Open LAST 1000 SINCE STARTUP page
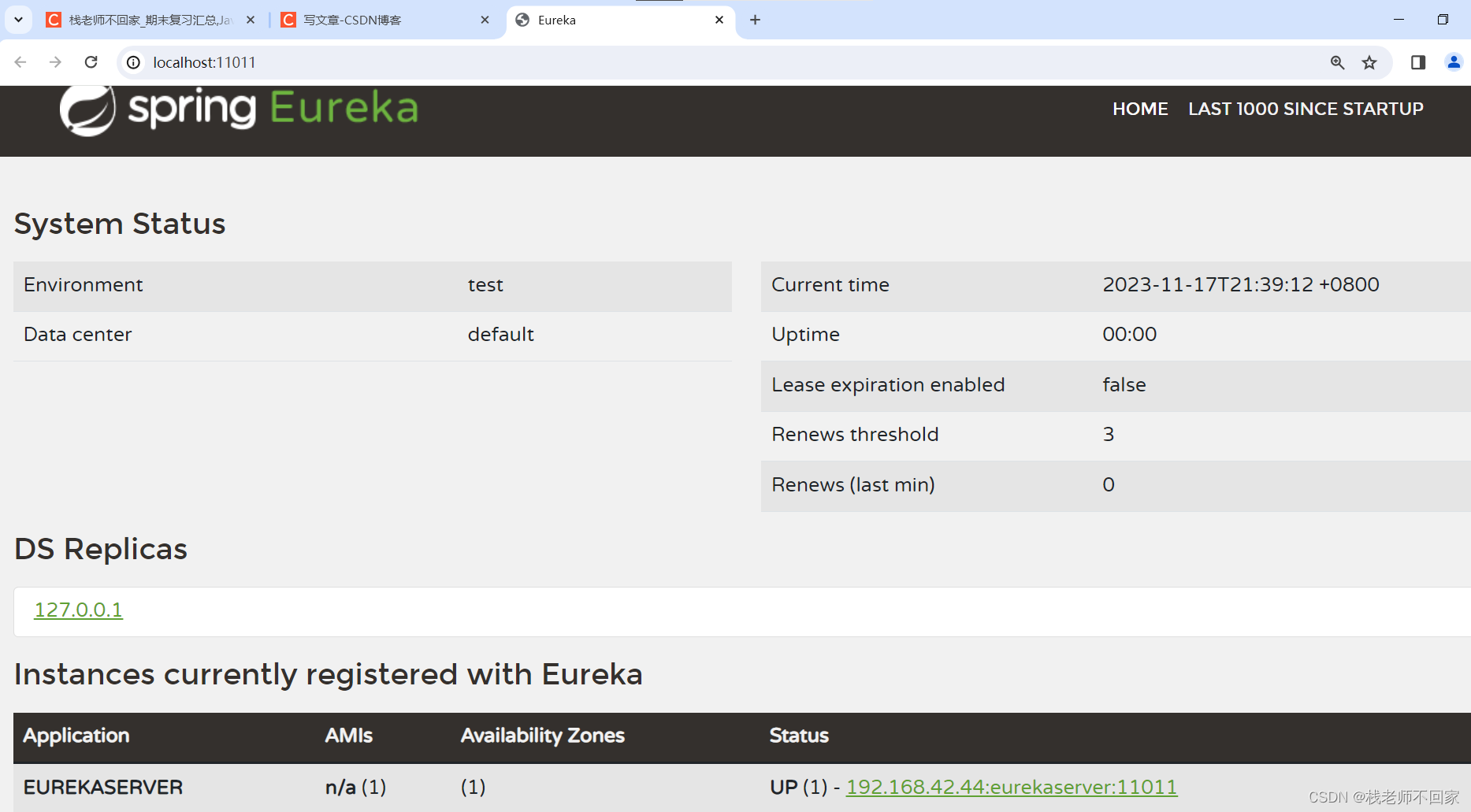The height and width of the screenshot is (812, 1471). [x=1306, y=109]
